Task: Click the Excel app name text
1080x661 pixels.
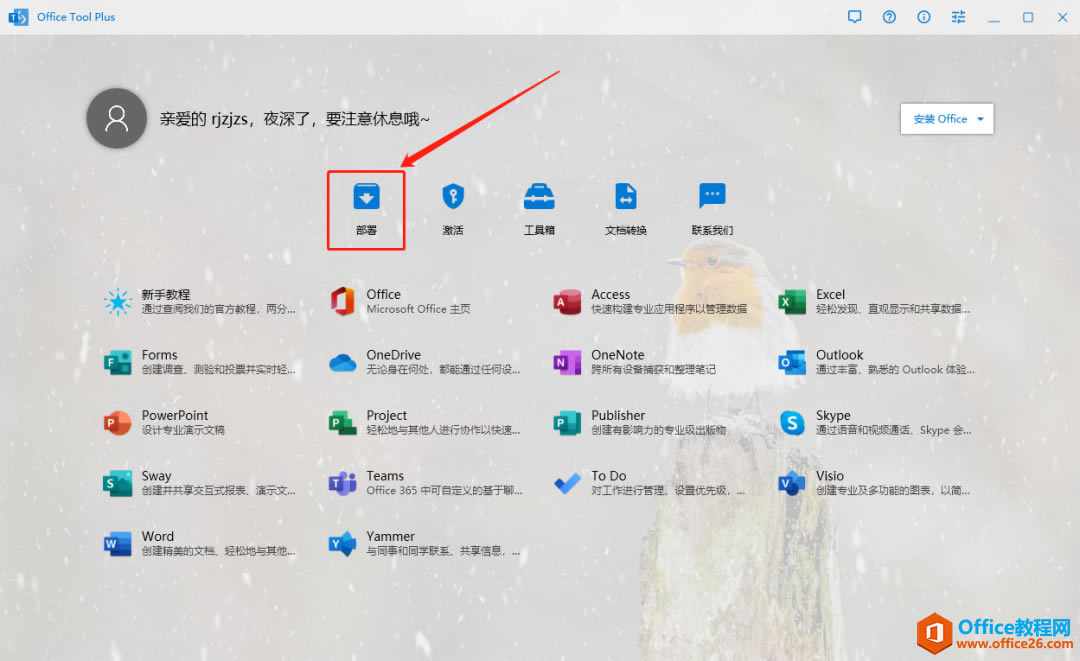Action: pos(830,294)
